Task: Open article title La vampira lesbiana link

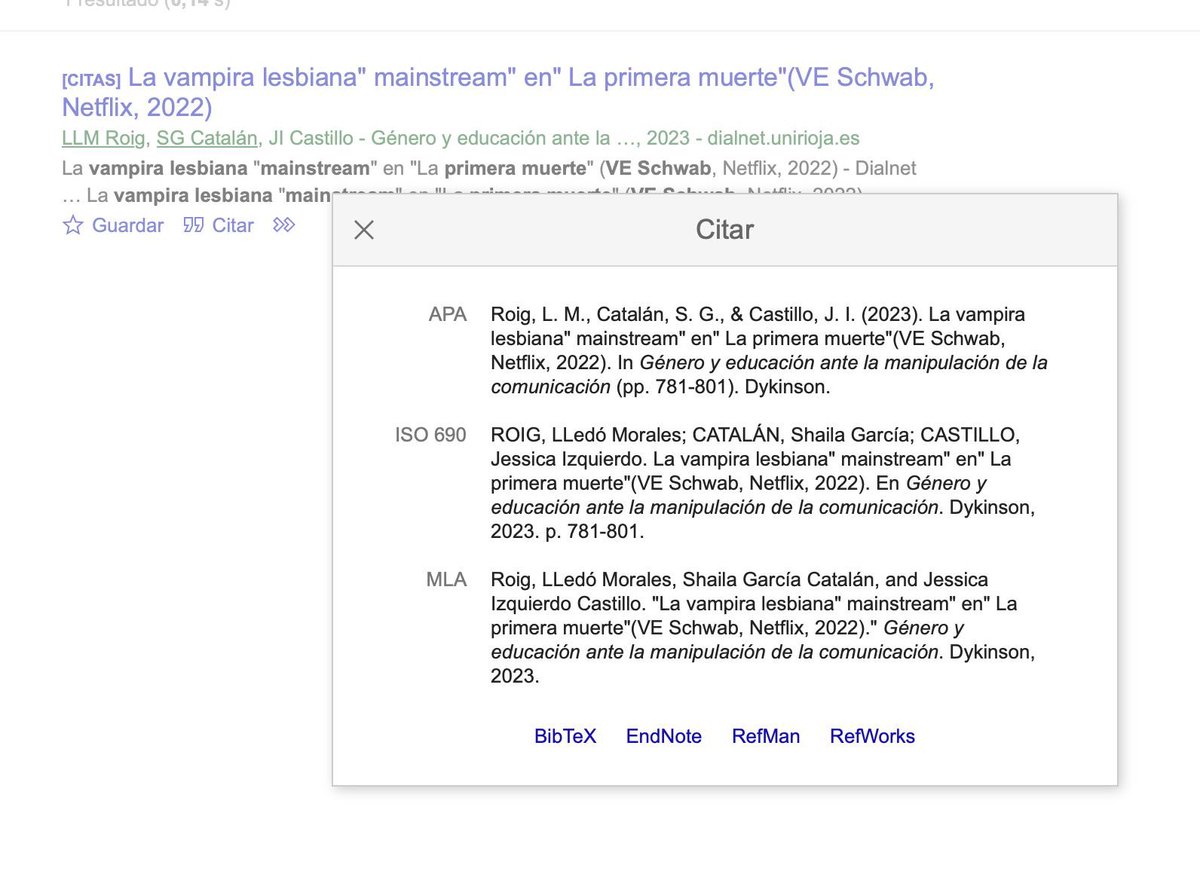Action: pos(498,92)
